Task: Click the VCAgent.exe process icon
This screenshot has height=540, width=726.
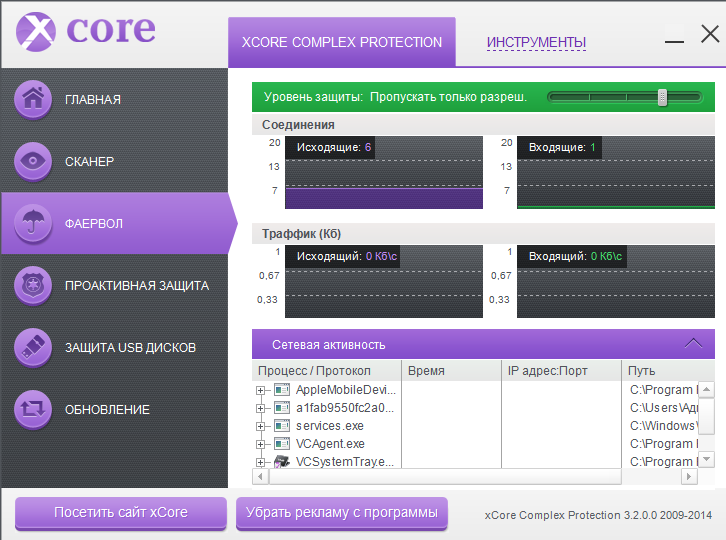Action: (282, 444)
